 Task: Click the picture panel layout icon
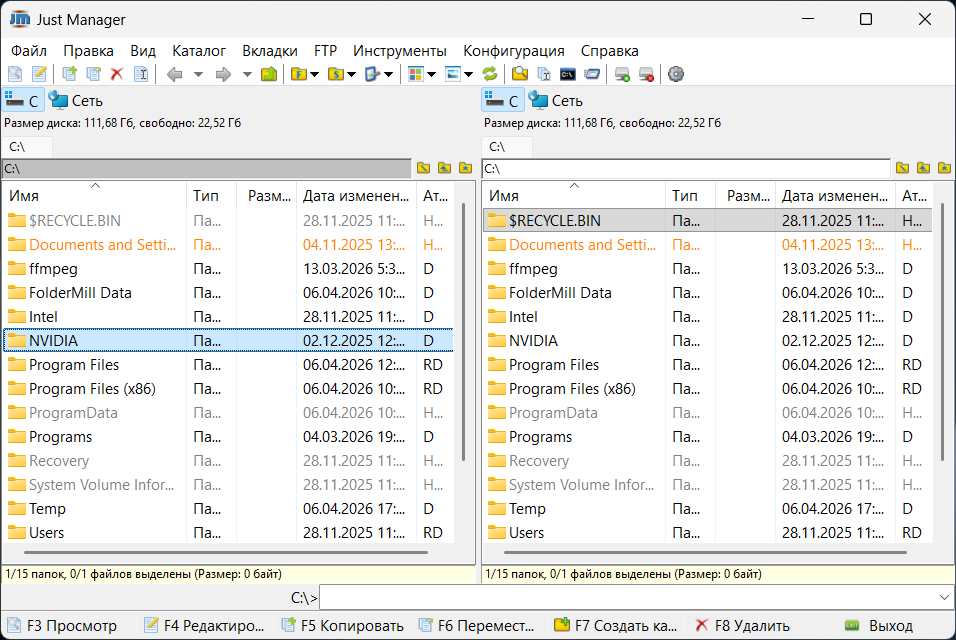click(x=453, y=74)
